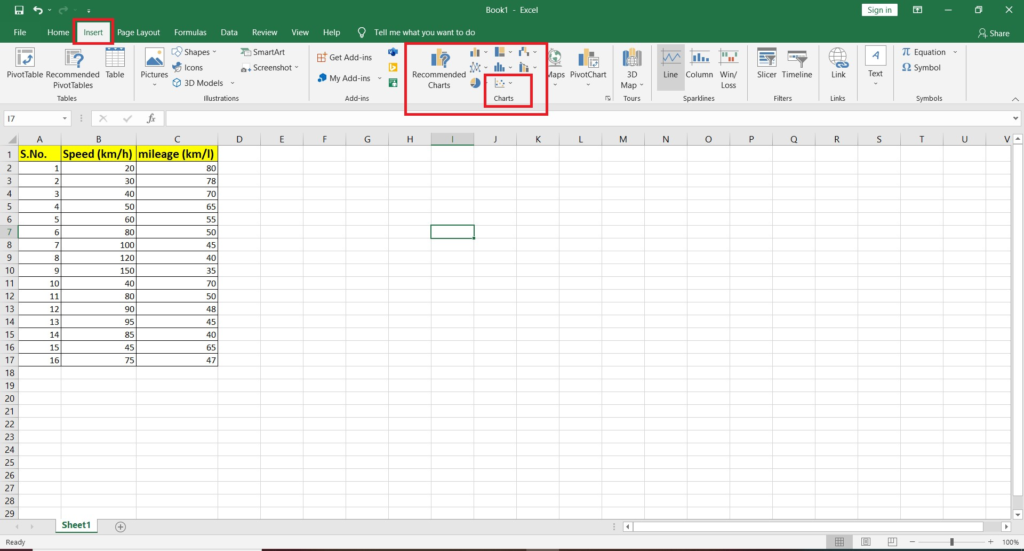This screenshot has height=551, width=1024.
Task: Expand the 3D Models dropdown arrow
Action: click(232, 83)
